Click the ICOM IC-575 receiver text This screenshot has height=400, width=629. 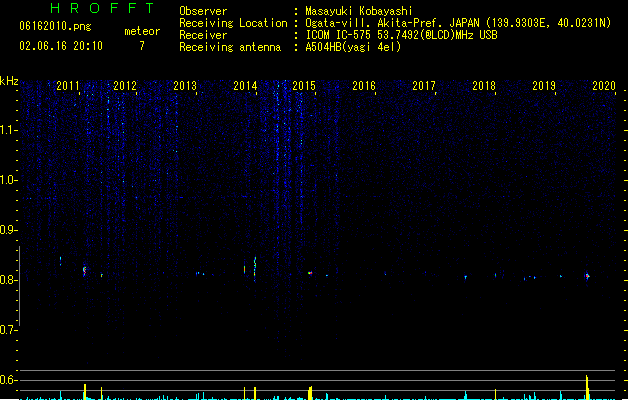[401, 35]
